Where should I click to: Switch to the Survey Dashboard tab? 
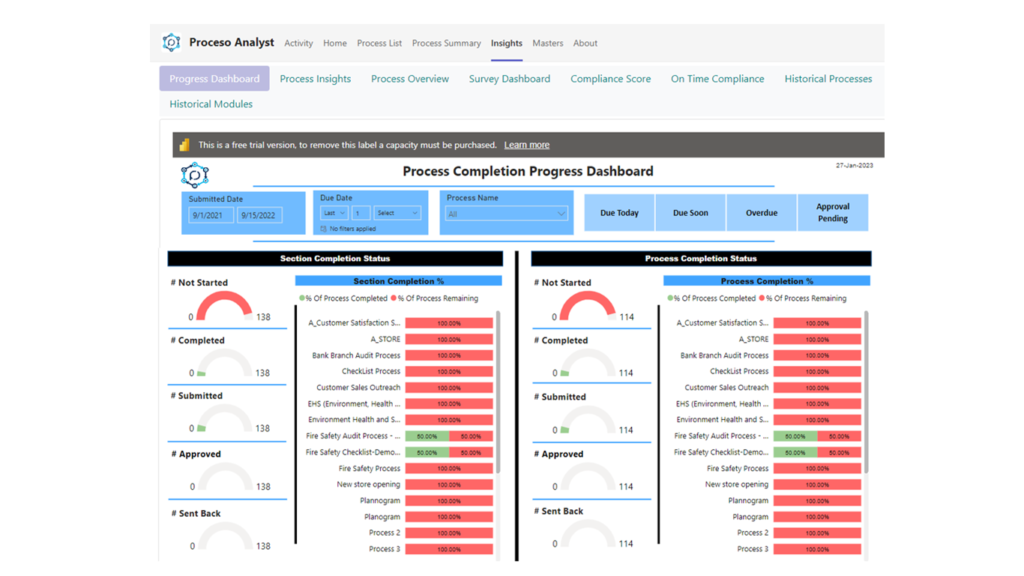pyautogui.click(x=509, y=79)
